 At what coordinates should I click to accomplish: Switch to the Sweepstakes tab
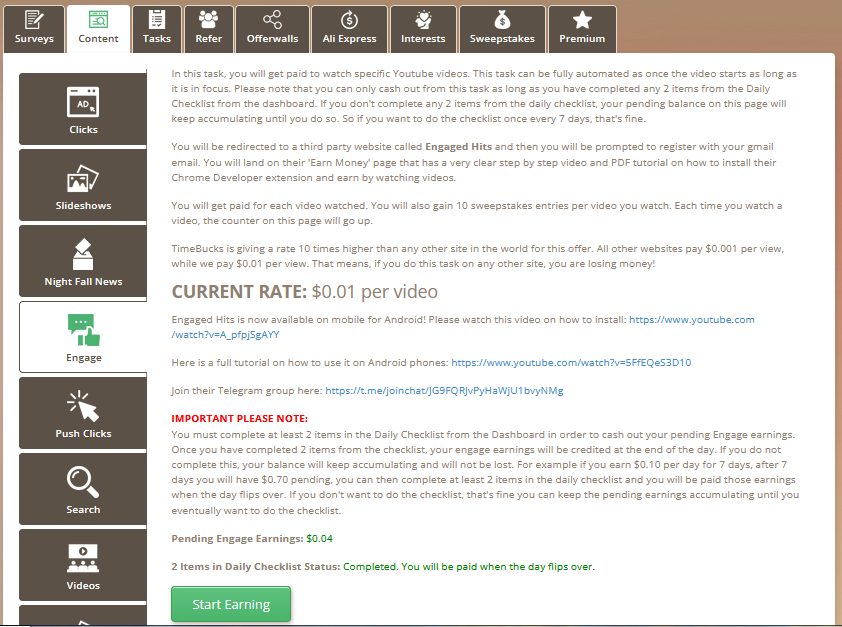[x=502, y=28]
